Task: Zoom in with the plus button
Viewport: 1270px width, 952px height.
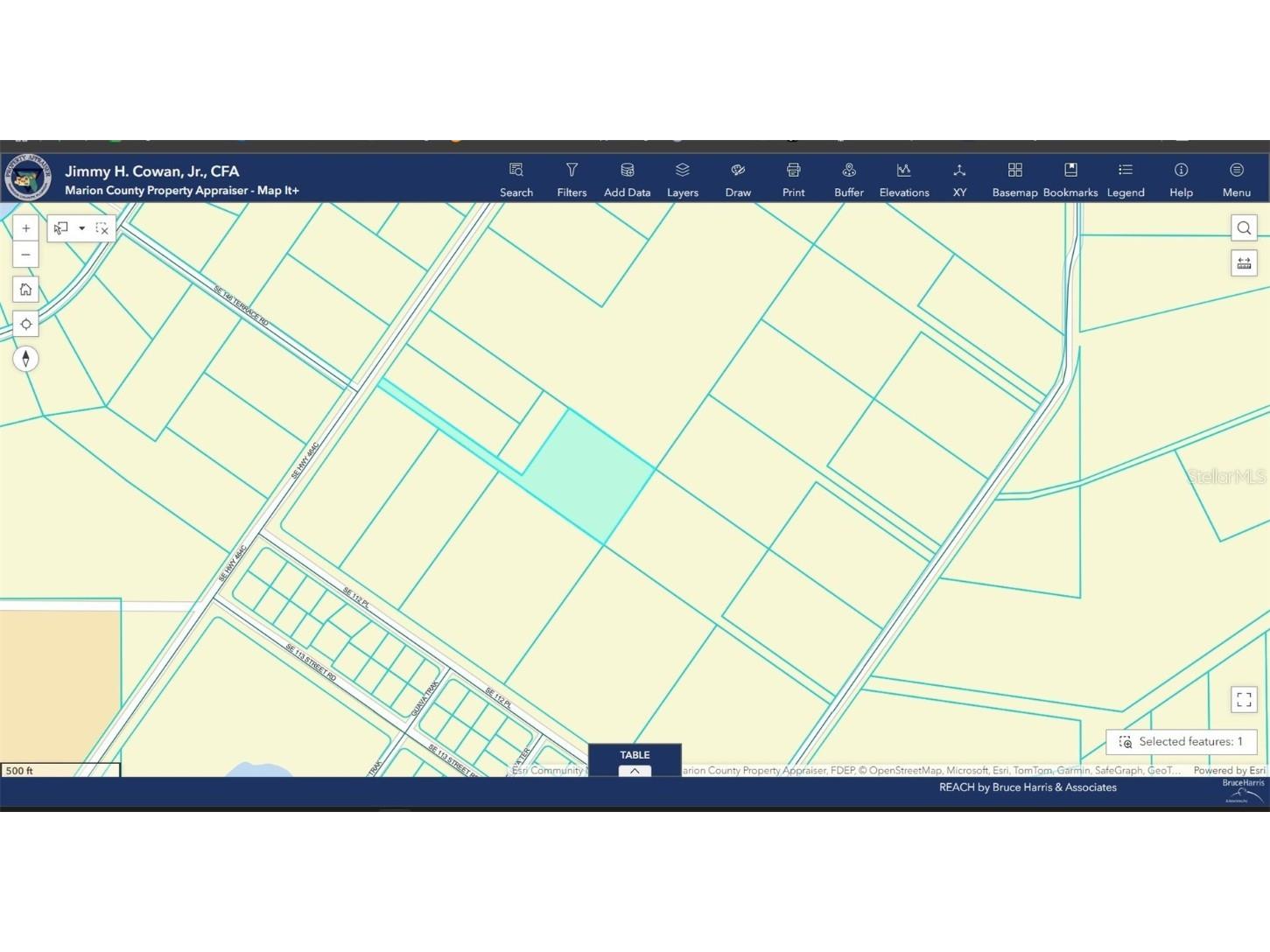Action: click(x=26, y=228)
